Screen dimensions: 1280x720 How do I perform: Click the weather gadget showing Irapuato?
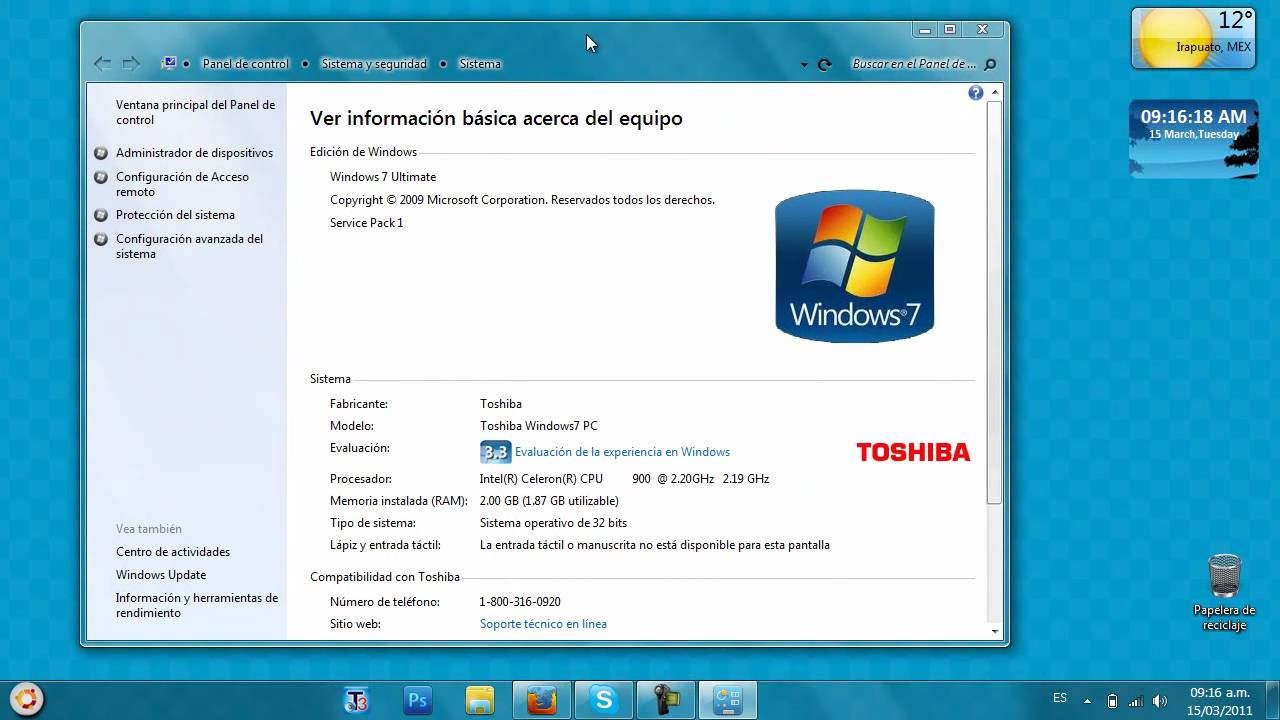pyautogui.click(x=1193, y=38)
